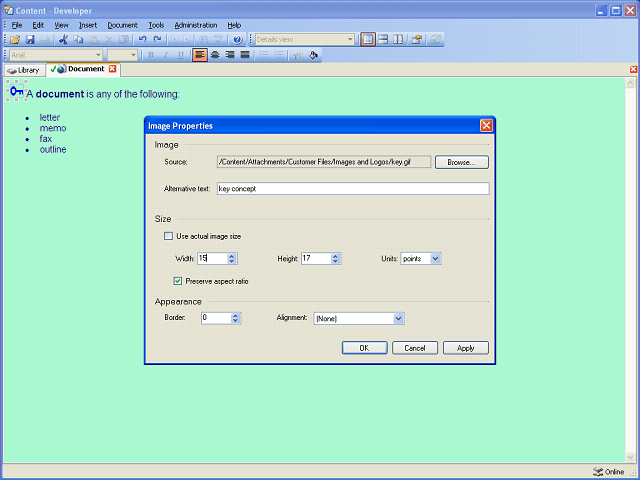Viewport: 640px width, 480px height.
Task: Click the Width input field
Action: pos(212,258)
